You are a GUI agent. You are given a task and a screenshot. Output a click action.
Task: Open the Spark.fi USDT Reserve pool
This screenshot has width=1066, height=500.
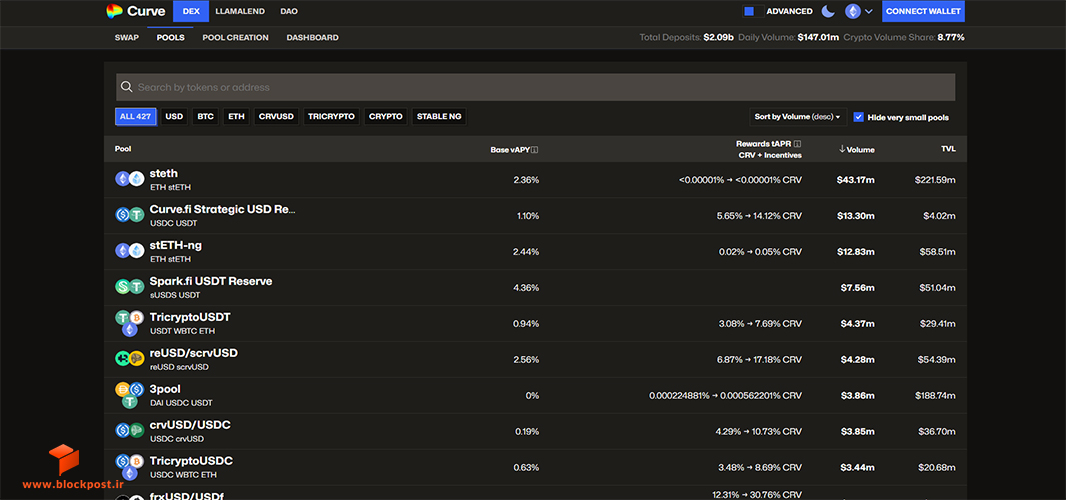tap(535, 288)
